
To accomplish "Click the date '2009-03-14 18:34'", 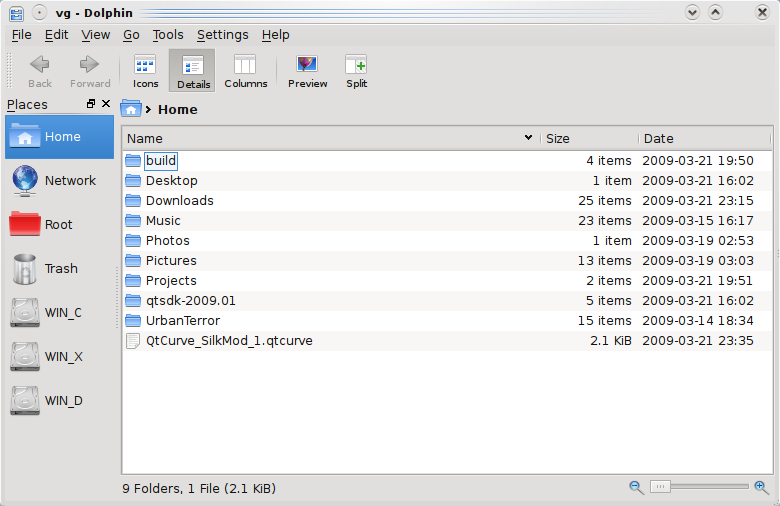I will pos(697,321).
